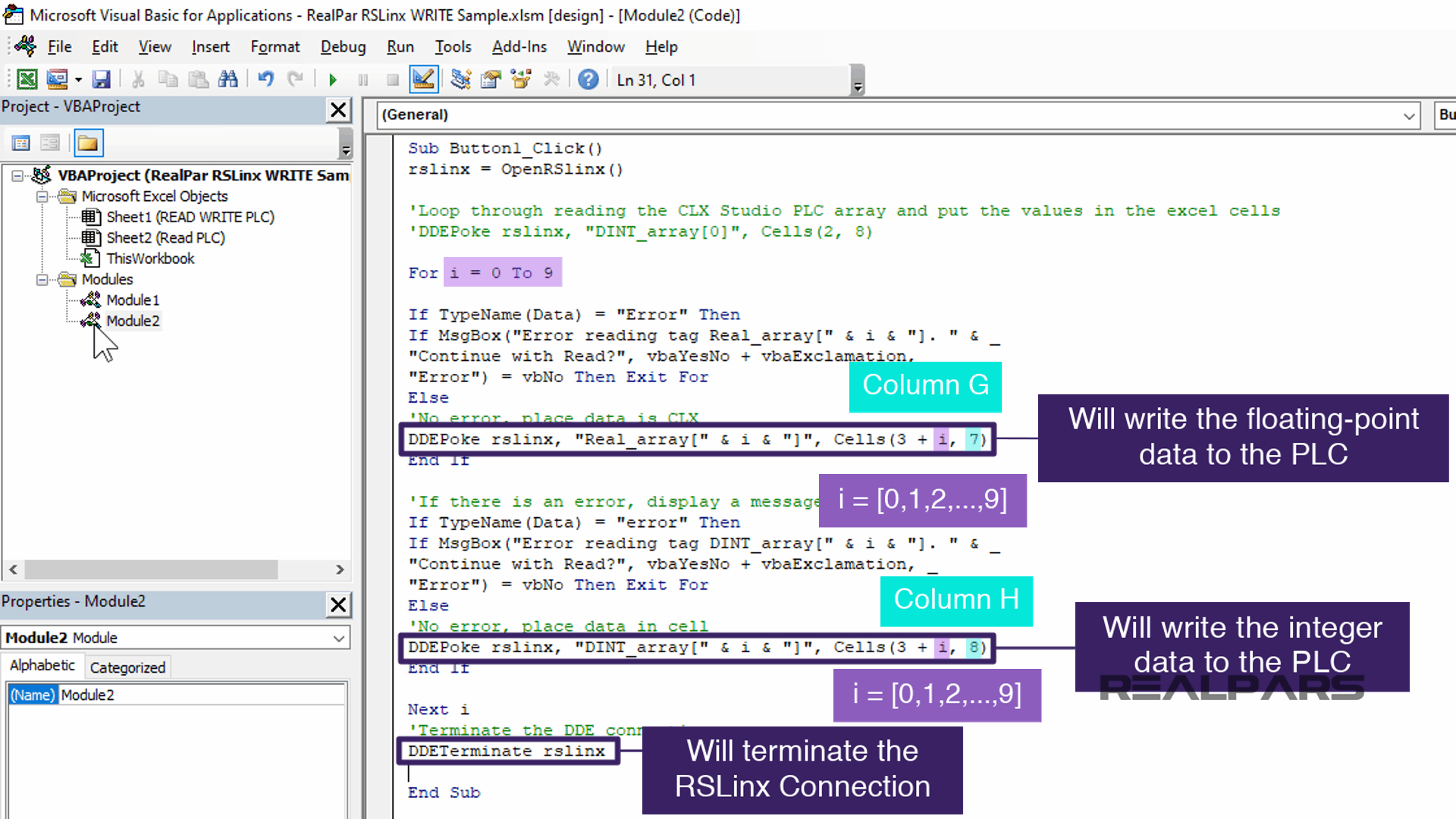Click the View Microsoft Excel icon
This screenshot has width=1456, height=819.
coord(27,79)
